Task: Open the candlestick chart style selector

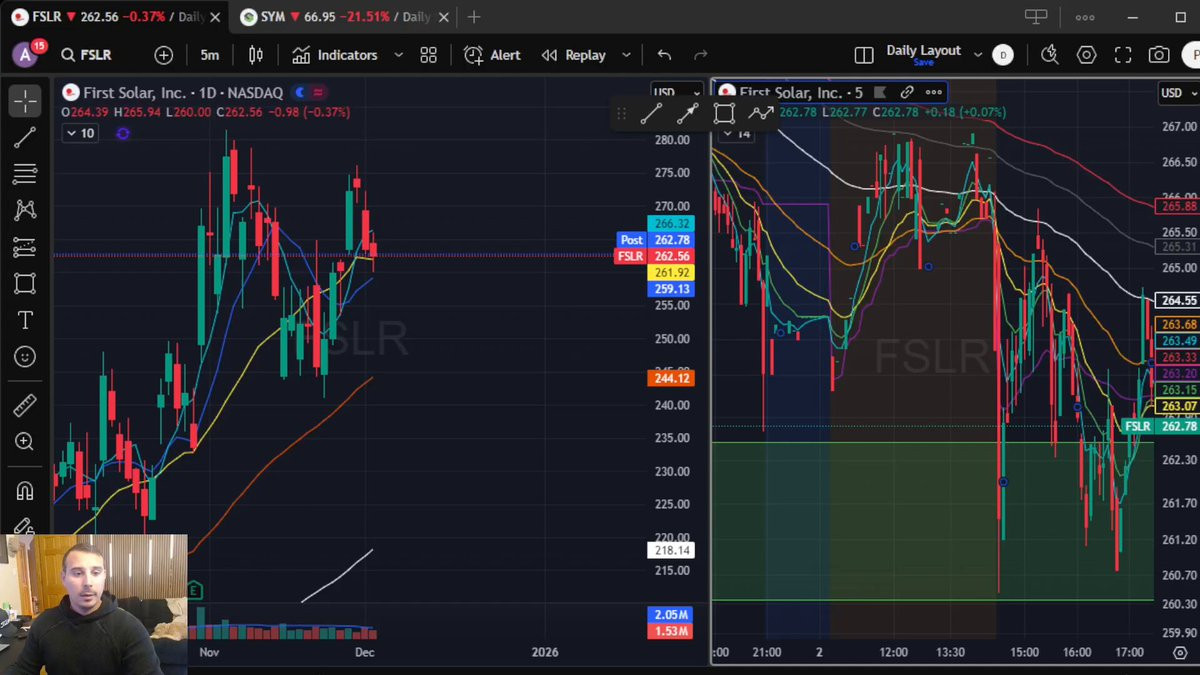Action: point(256,55)
